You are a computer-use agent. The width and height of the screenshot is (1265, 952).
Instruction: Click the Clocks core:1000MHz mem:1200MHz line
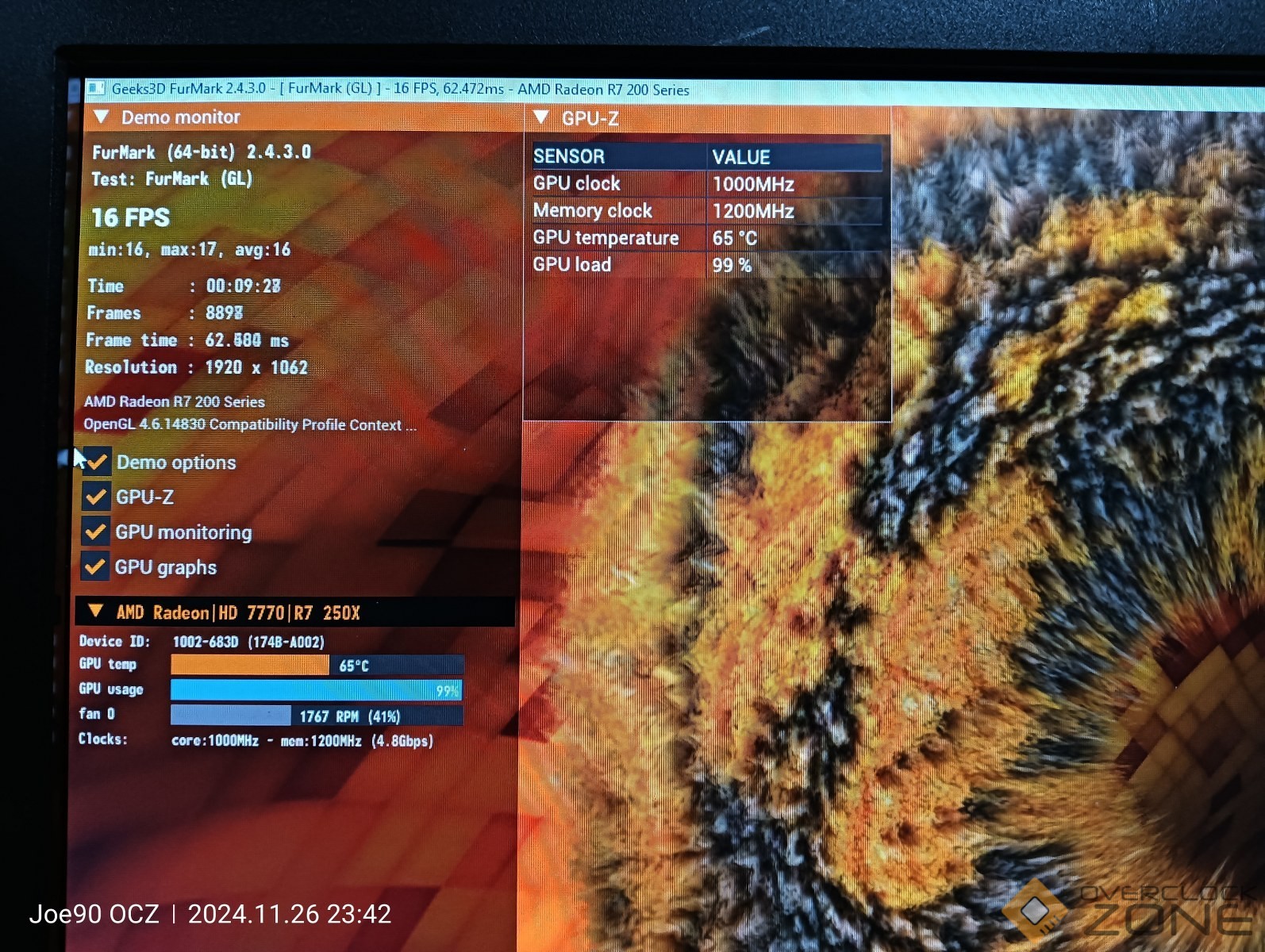tap(256, 740)
